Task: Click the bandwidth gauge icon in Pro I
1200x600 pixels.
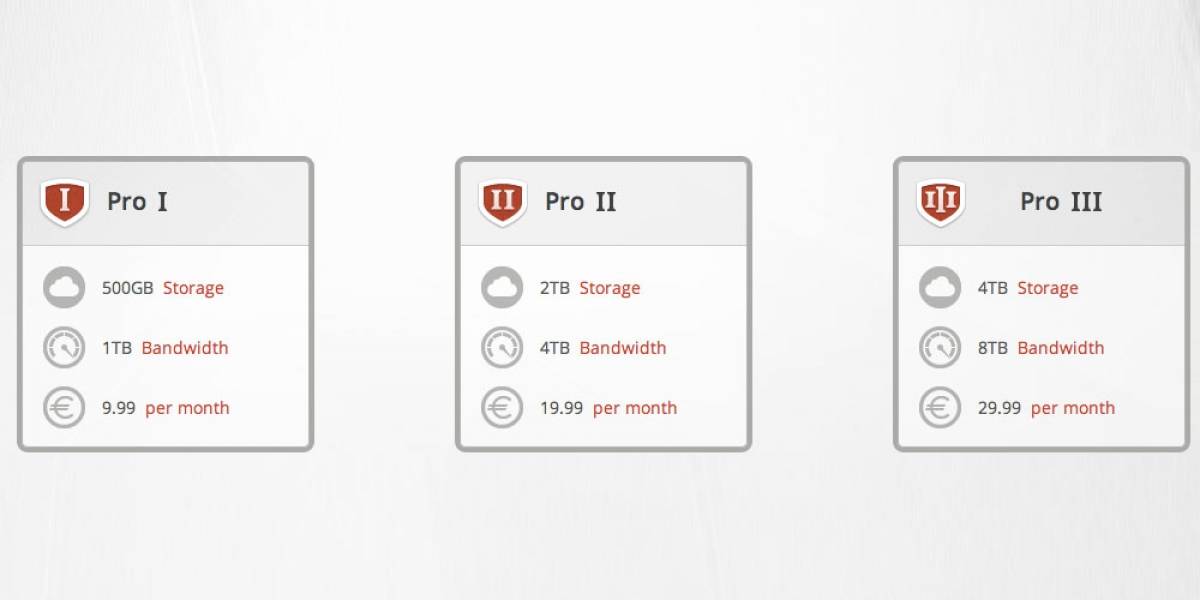Action: point(64,348)
